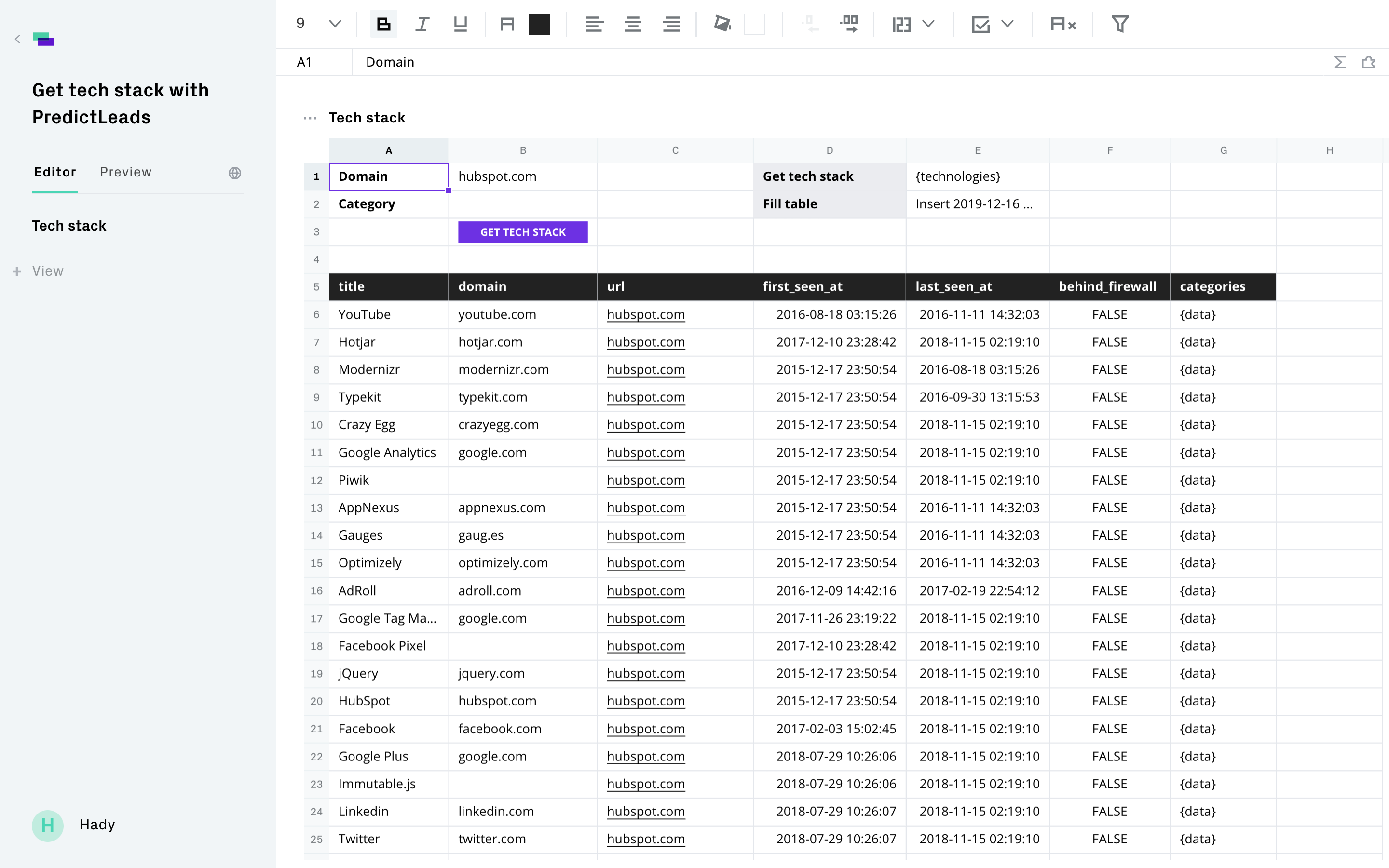Toggle italic formatting
1389x868 pixels.
[x=422, y=24]
